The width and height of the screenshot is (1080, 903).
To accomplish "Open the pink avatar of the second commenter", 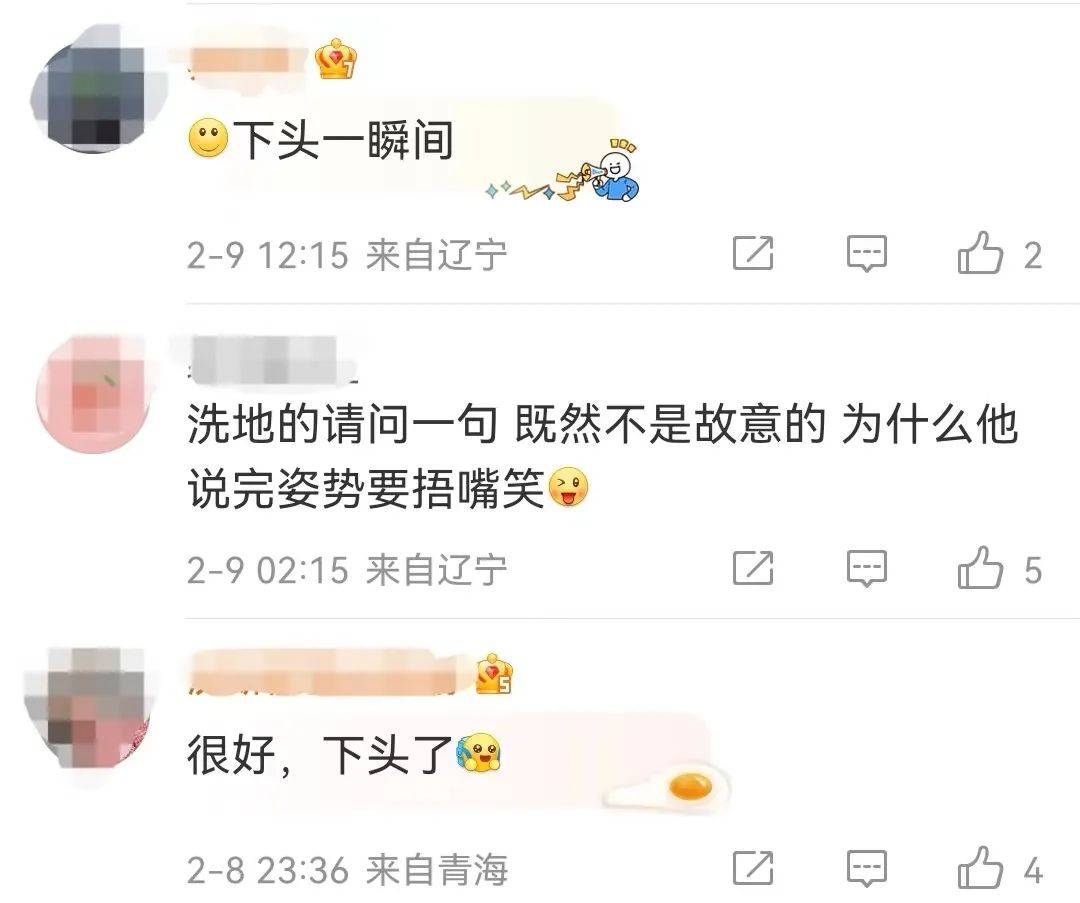I will click(93, 394).
